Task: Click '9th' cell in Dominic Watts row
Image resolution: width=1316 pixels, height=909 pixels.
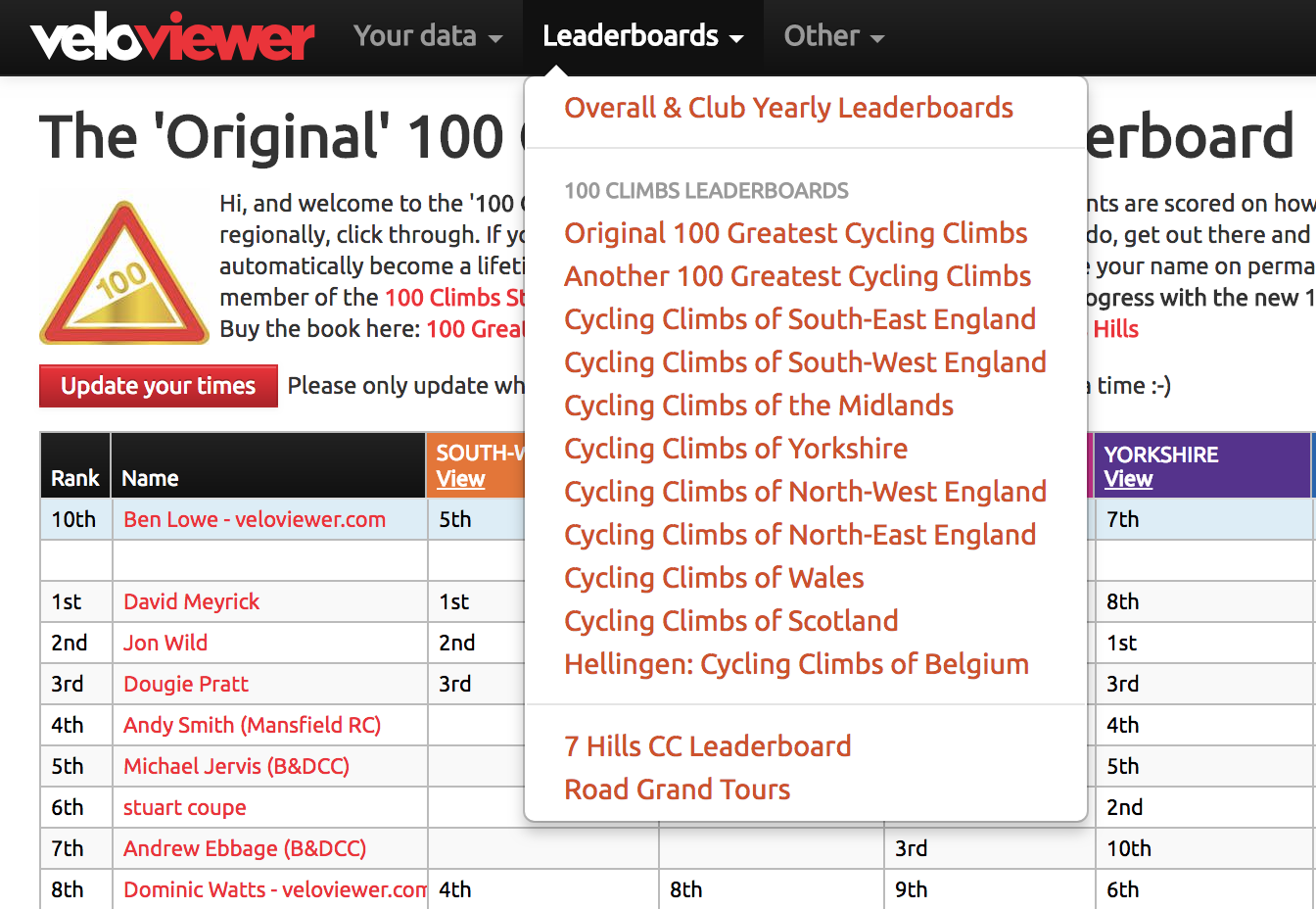Action: click(x=989, y=889)
